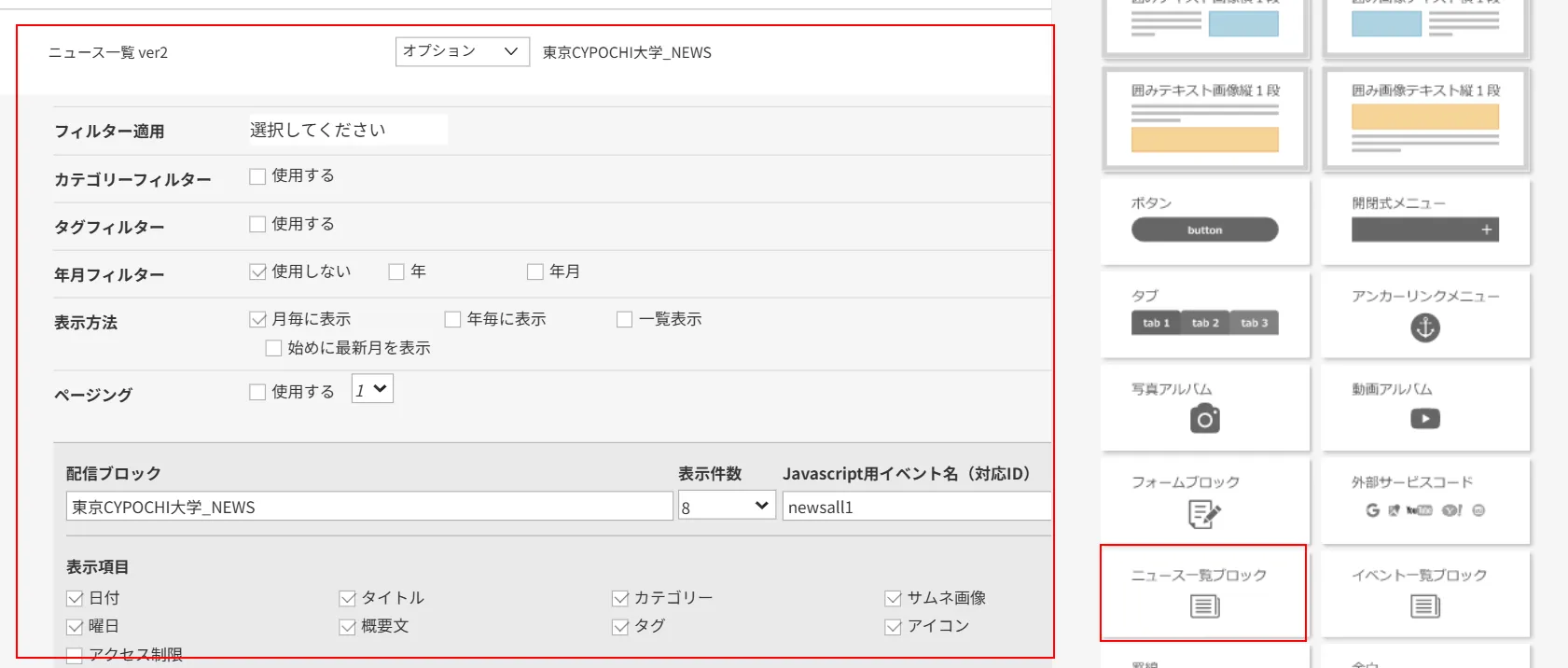Enable paging 使用する checkbox
Image resolution: width=1568 pixels, height=668 pixels.
257,393
